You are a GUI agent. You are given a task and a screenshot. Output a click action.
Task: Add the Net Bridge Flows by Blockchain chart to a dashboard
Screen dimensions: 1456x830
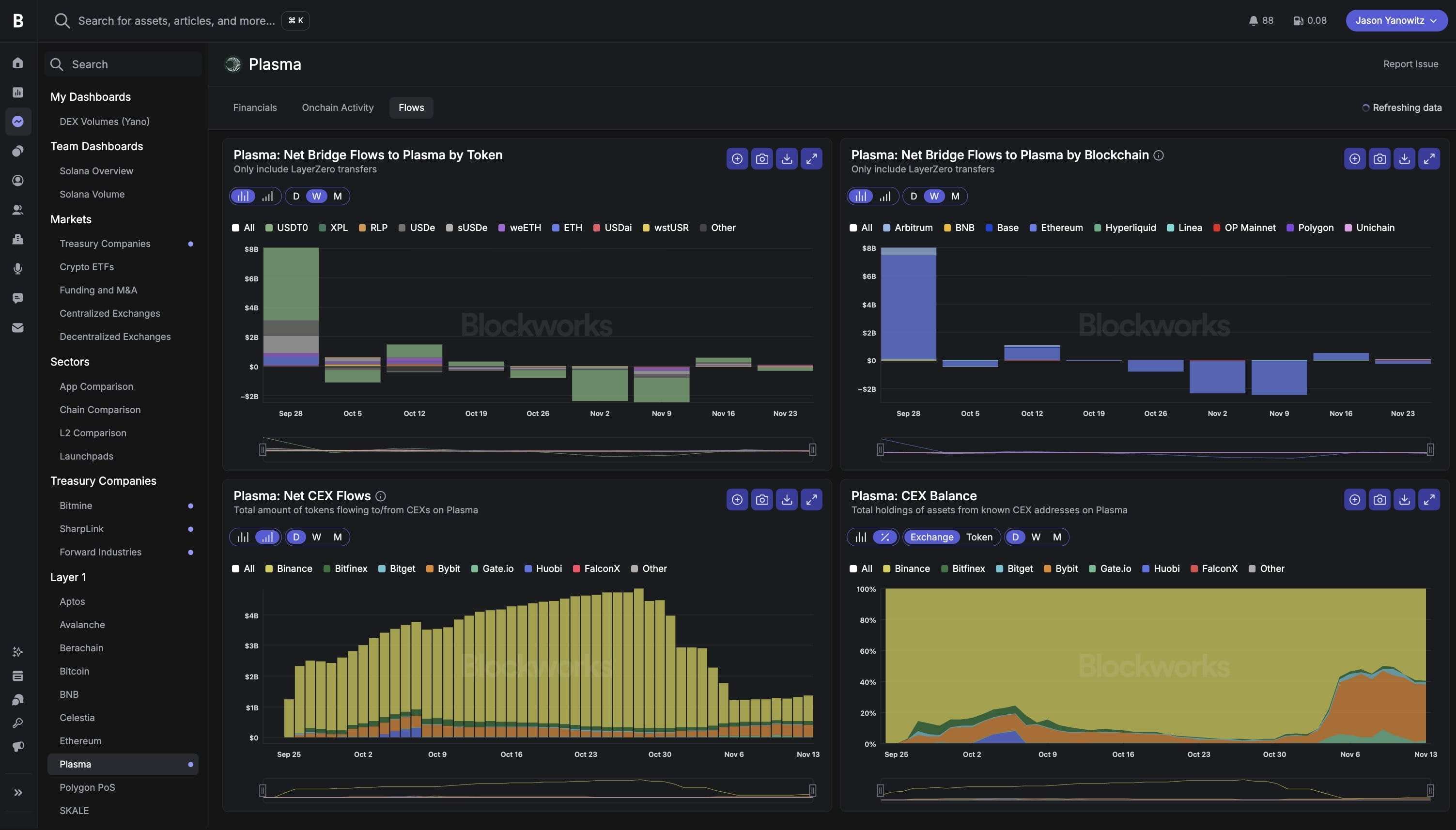pos(1354,159)
